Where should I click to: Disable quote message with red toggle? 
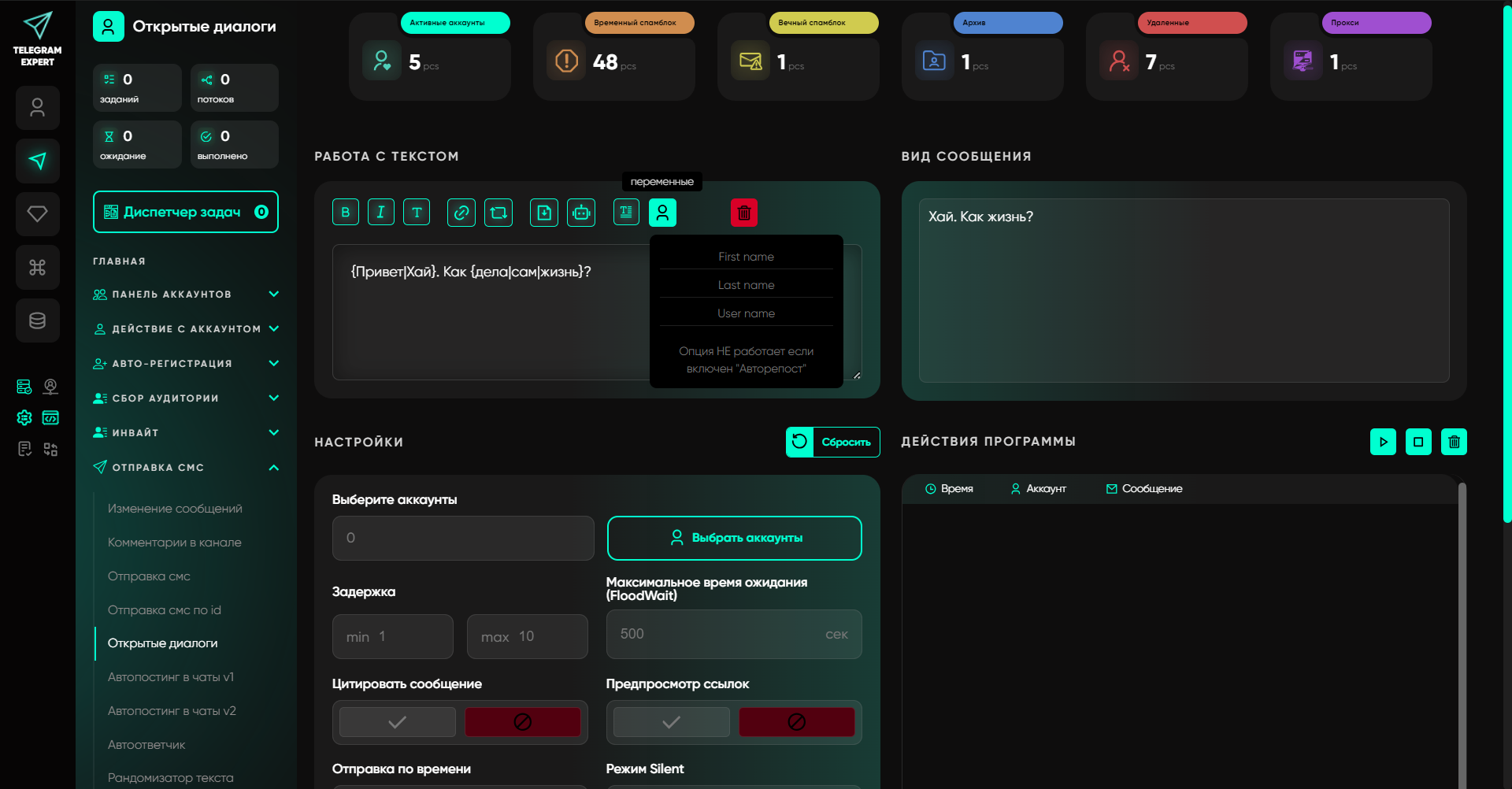click(x=522, y=722)
